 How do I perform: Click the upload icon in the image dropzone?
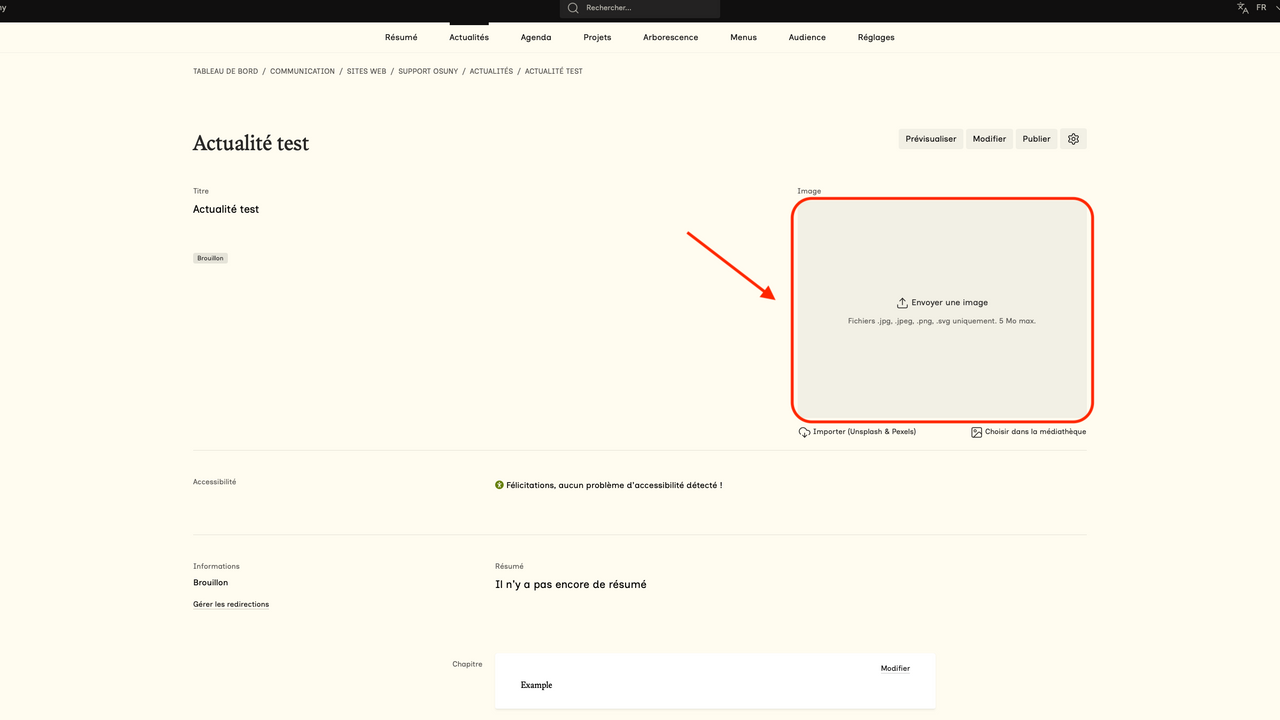(902, 303)
